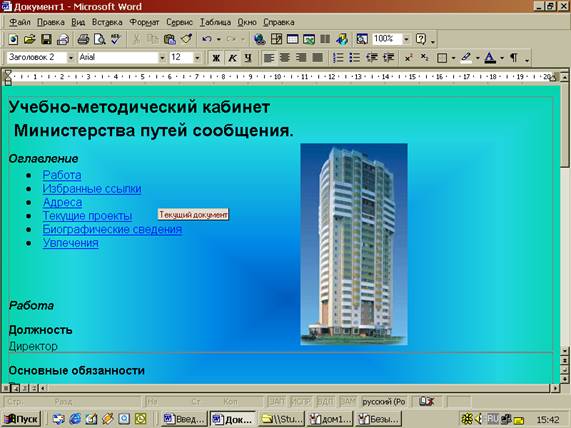Image resolution: width=571 pixels, height=428 pixels.
Task: Open the font color A dropdown arrow
Action: [502, 58]
